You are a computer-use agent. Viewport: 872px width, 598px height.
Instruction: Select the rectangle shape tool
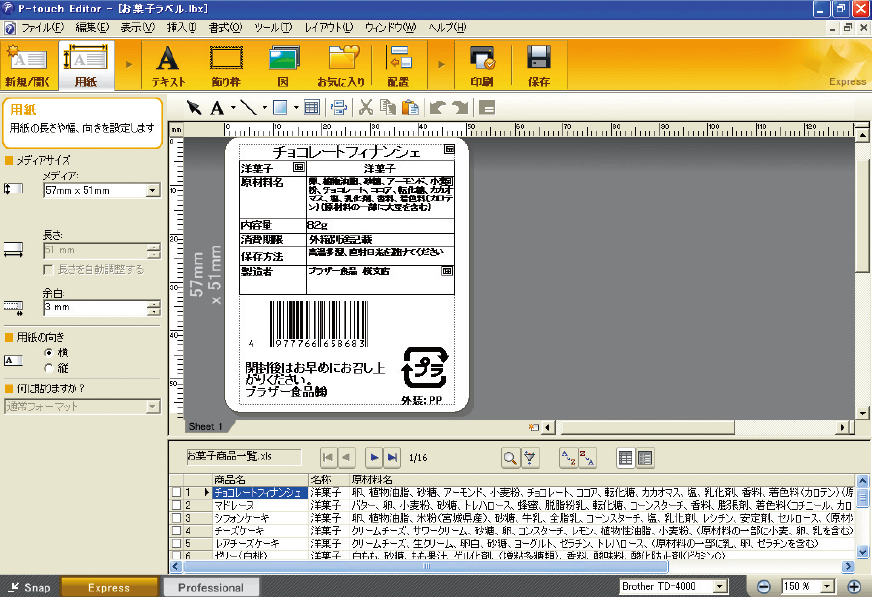coord(280,107)
